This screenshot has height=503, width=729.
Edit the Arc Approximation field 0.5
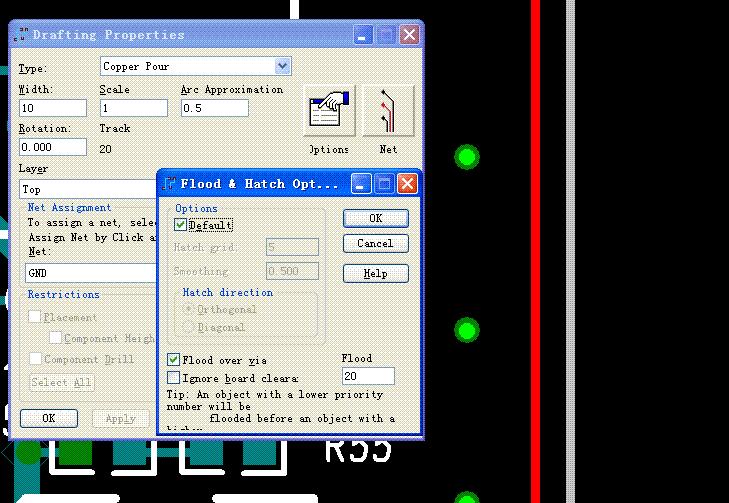point(214,108)
